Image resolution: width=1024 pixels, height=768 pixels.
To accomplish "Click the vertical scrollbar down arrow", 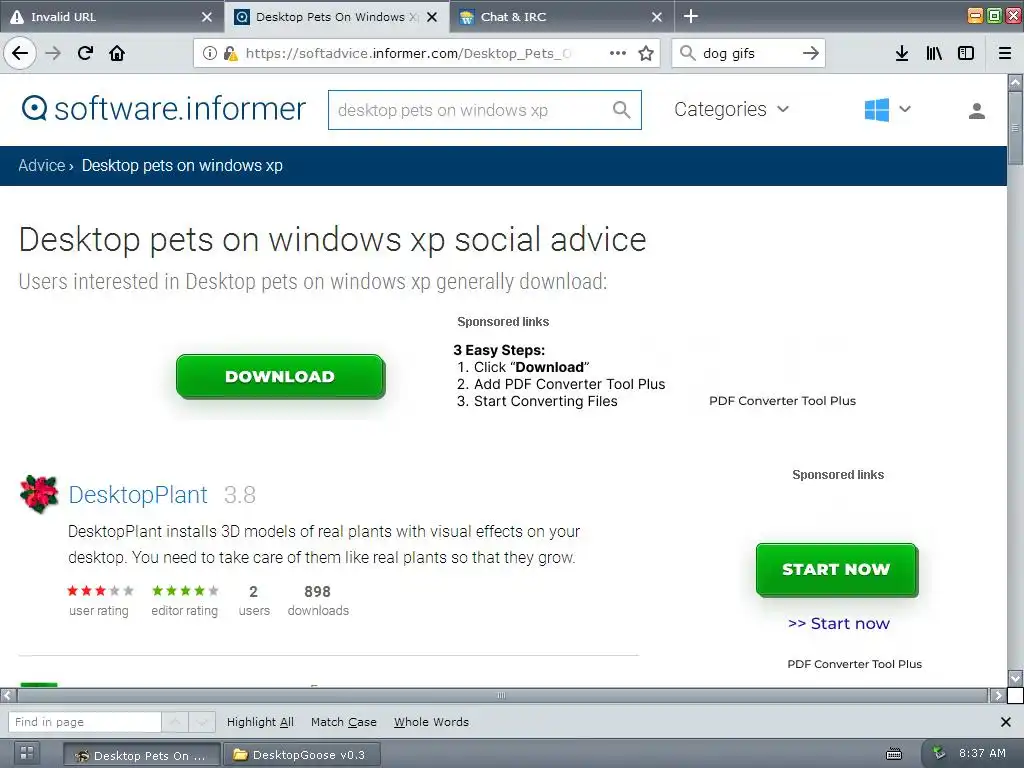I will click(x=1015, y=677).
